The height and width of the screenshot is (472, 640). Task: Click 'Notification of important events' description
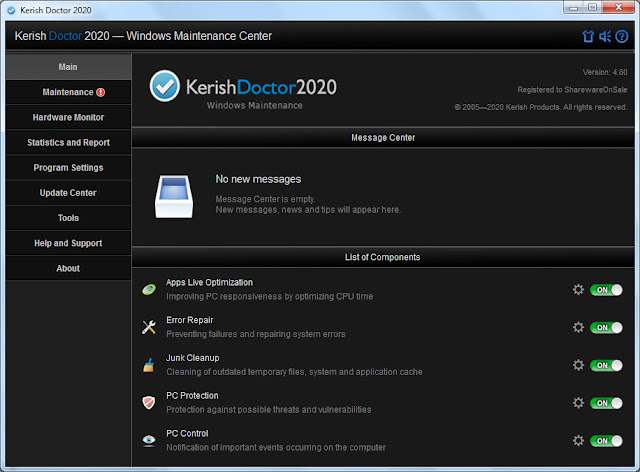pos(276,448)
